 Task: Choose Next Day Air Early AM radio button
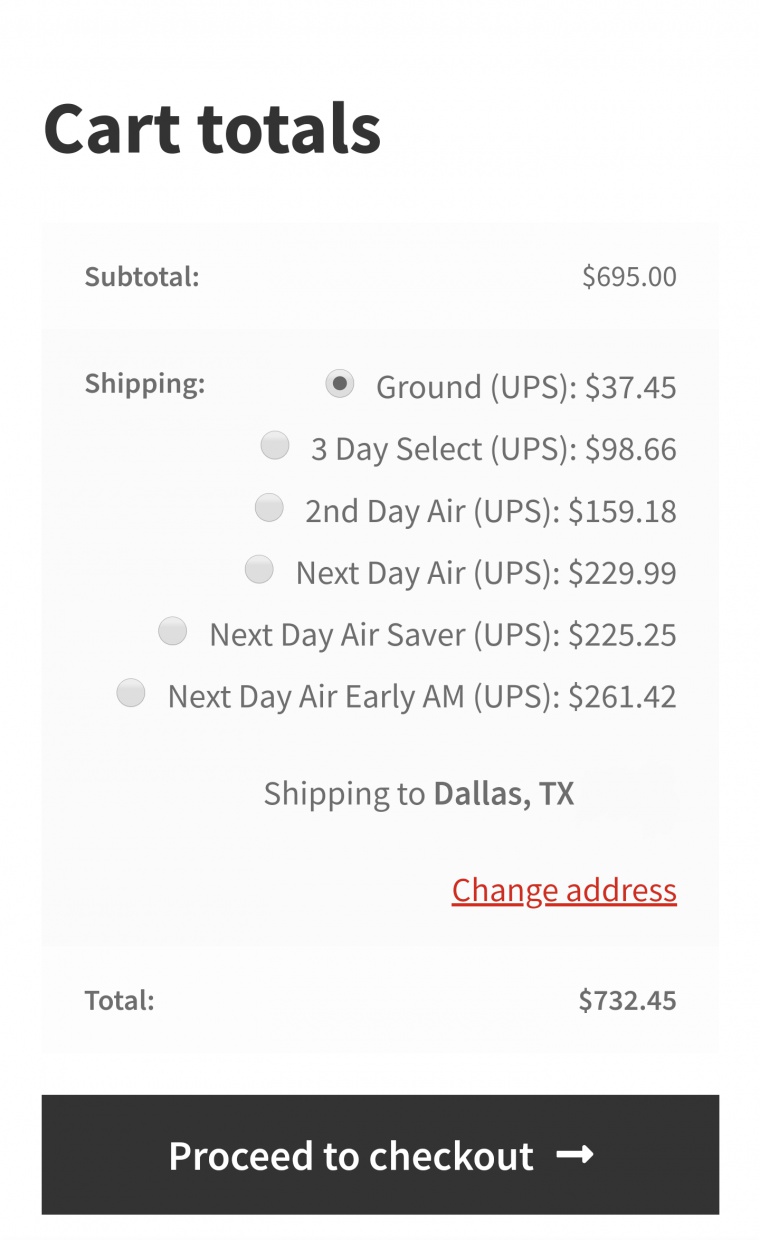[131, 693]
